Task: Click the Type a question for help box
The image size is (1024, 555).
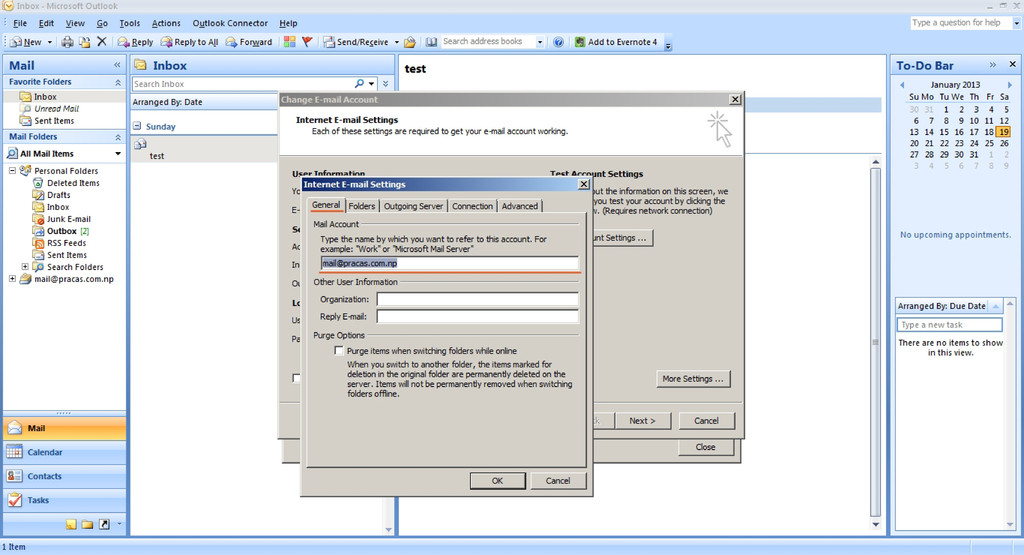Action: pos(961,22)
